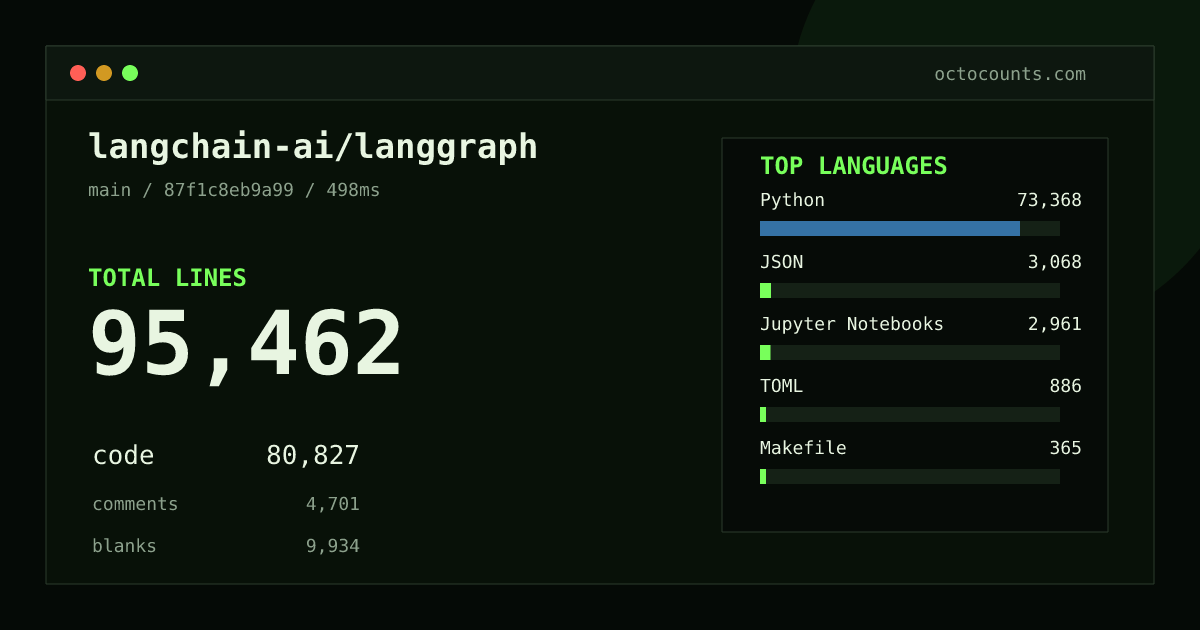Click the JSON language label
The image size is (1200, 630).
pos(781,262)
